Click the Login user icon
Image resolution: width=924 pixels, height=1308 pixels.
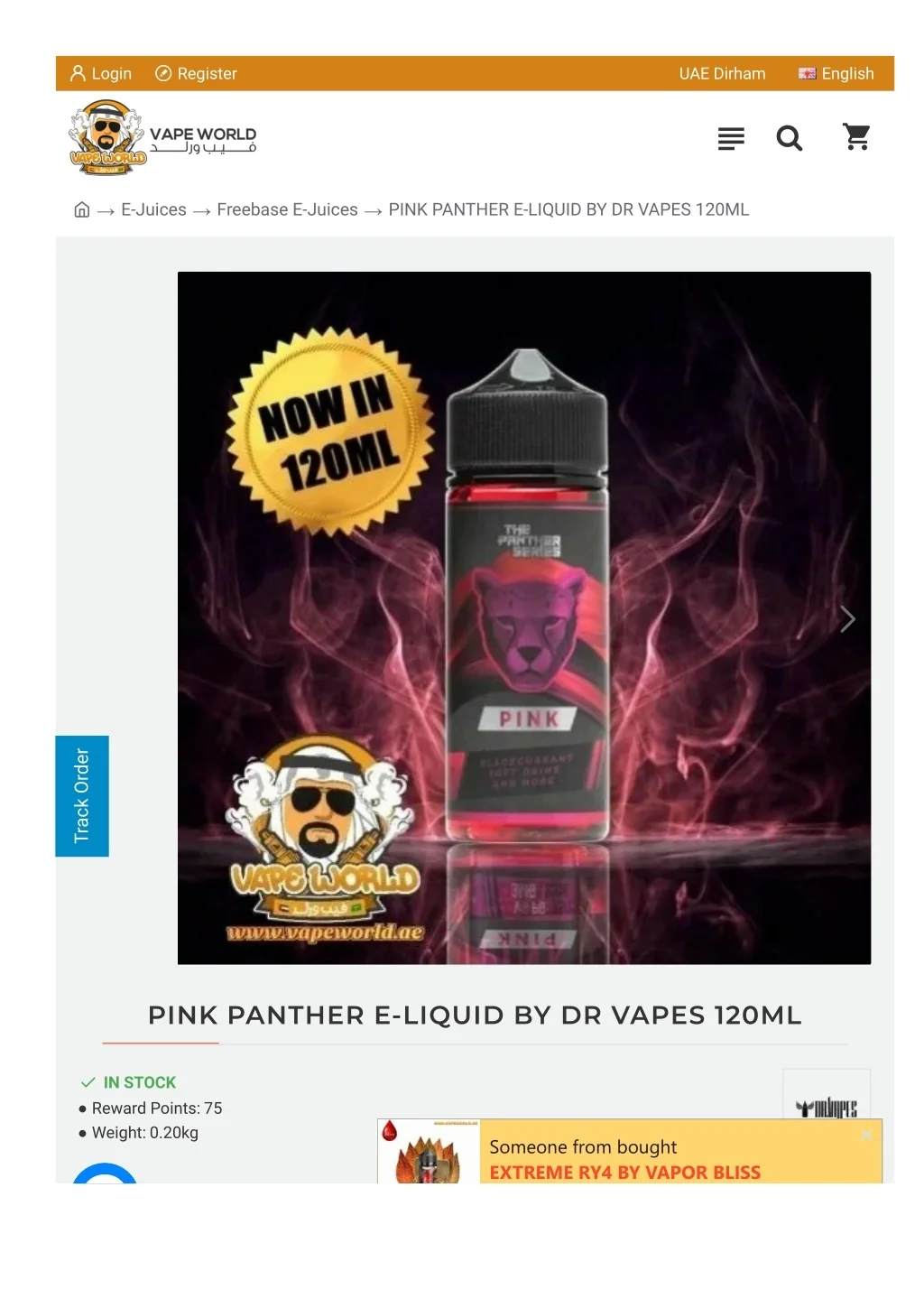click(x=78, y=73)
